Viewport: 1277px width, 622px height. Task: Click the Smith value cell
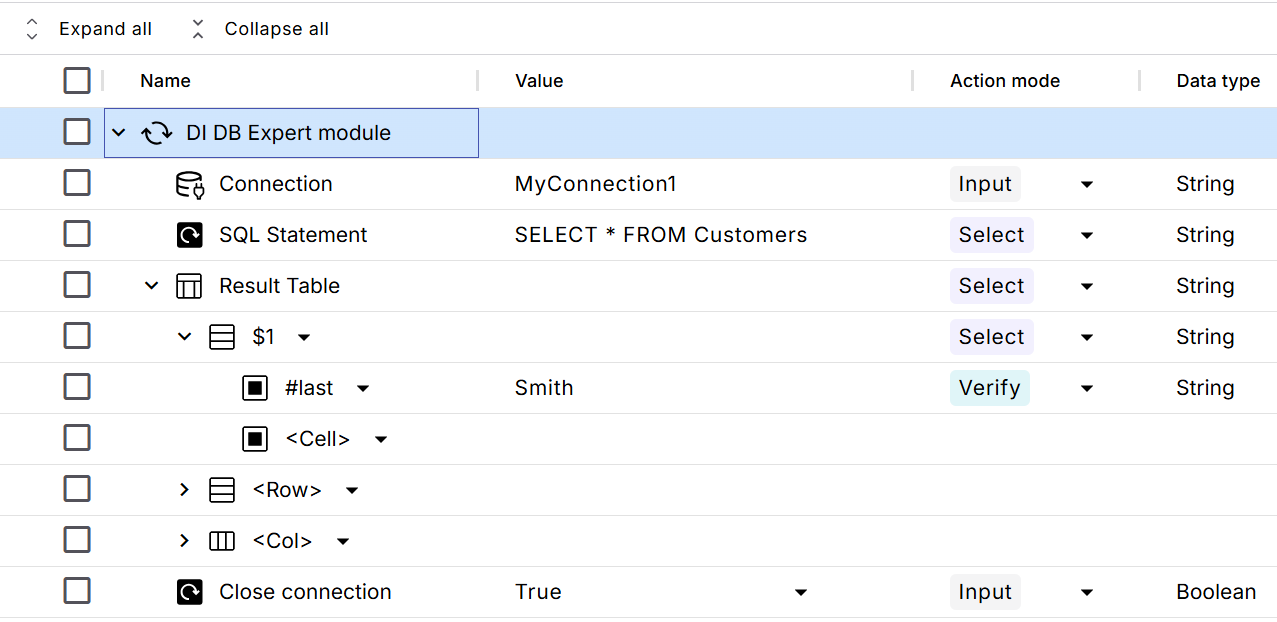544,388
